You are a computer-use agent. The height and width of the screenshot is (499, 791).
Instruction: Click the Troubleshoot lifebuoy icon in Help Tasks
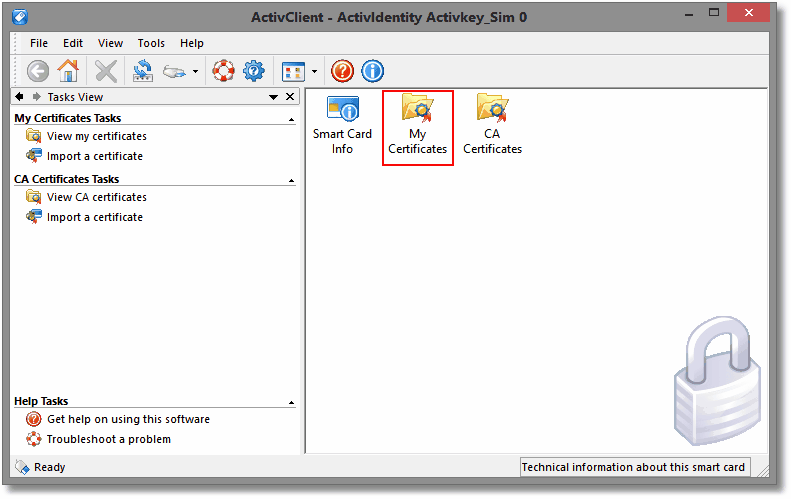point(34,439)
